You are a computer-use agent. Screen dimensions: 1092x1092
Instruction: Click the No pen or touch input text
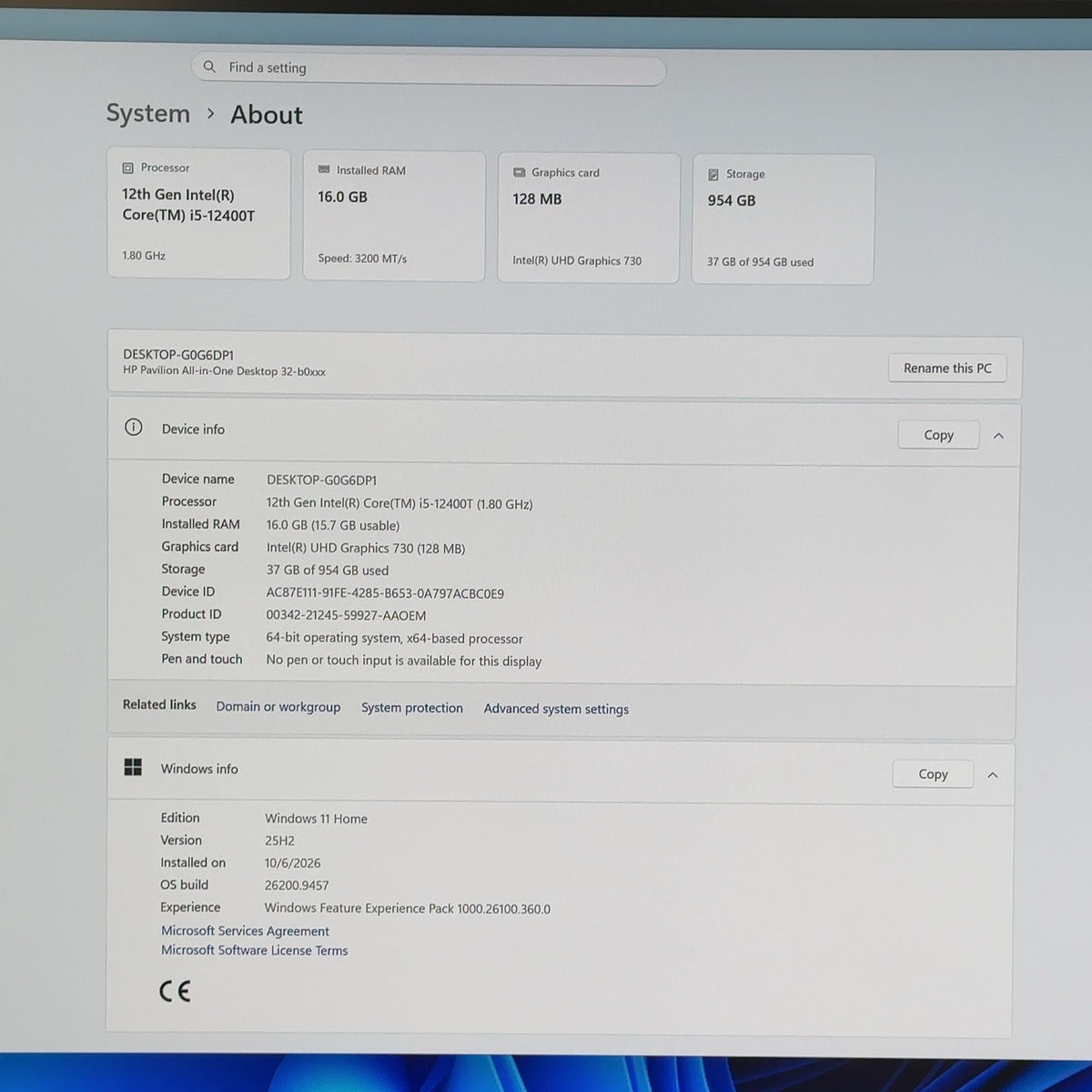coord(403,661)
